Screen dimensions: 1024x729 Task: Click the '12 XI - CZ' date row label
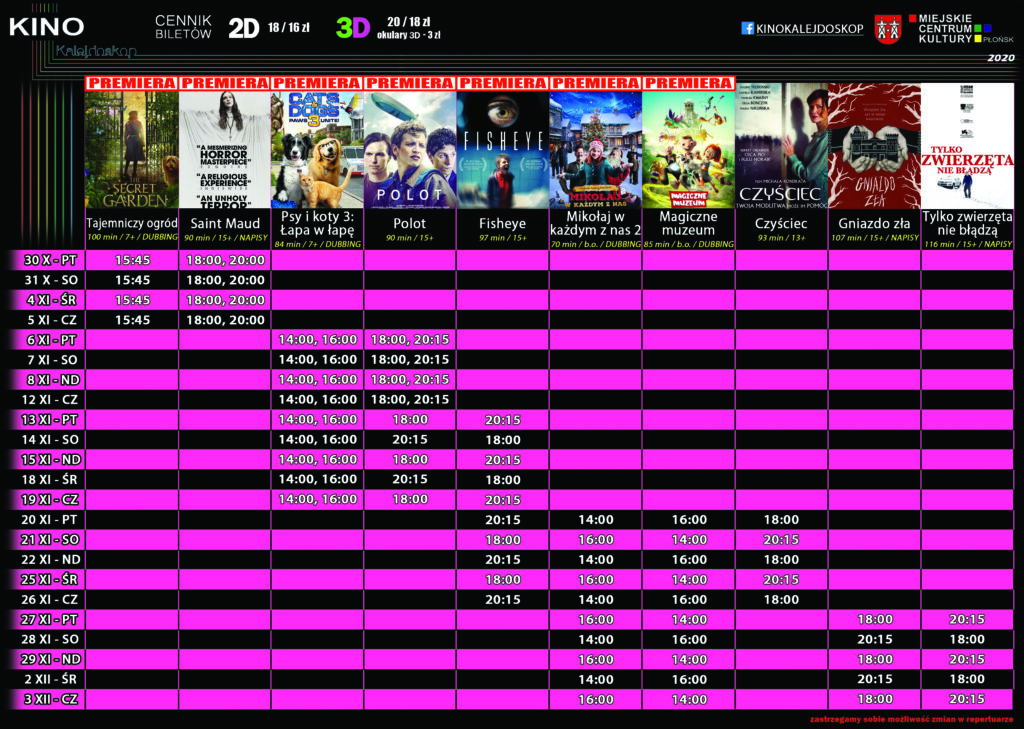point(50,399)
